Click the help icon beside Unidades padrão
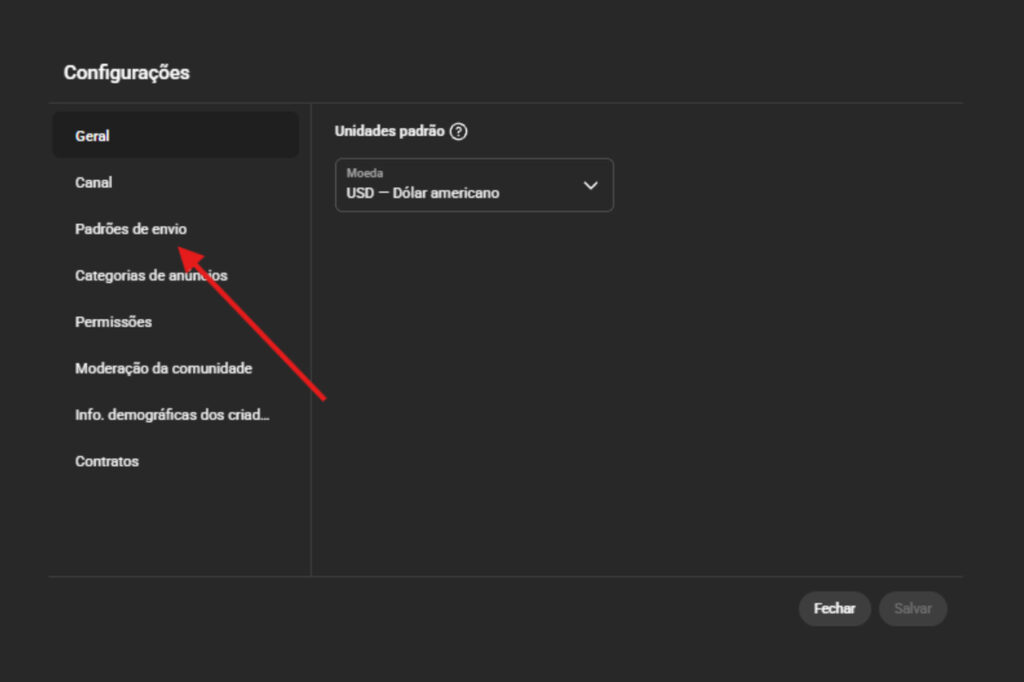Image resolution: width=1024 pixels, height=682 pixels. click(458, 131)
